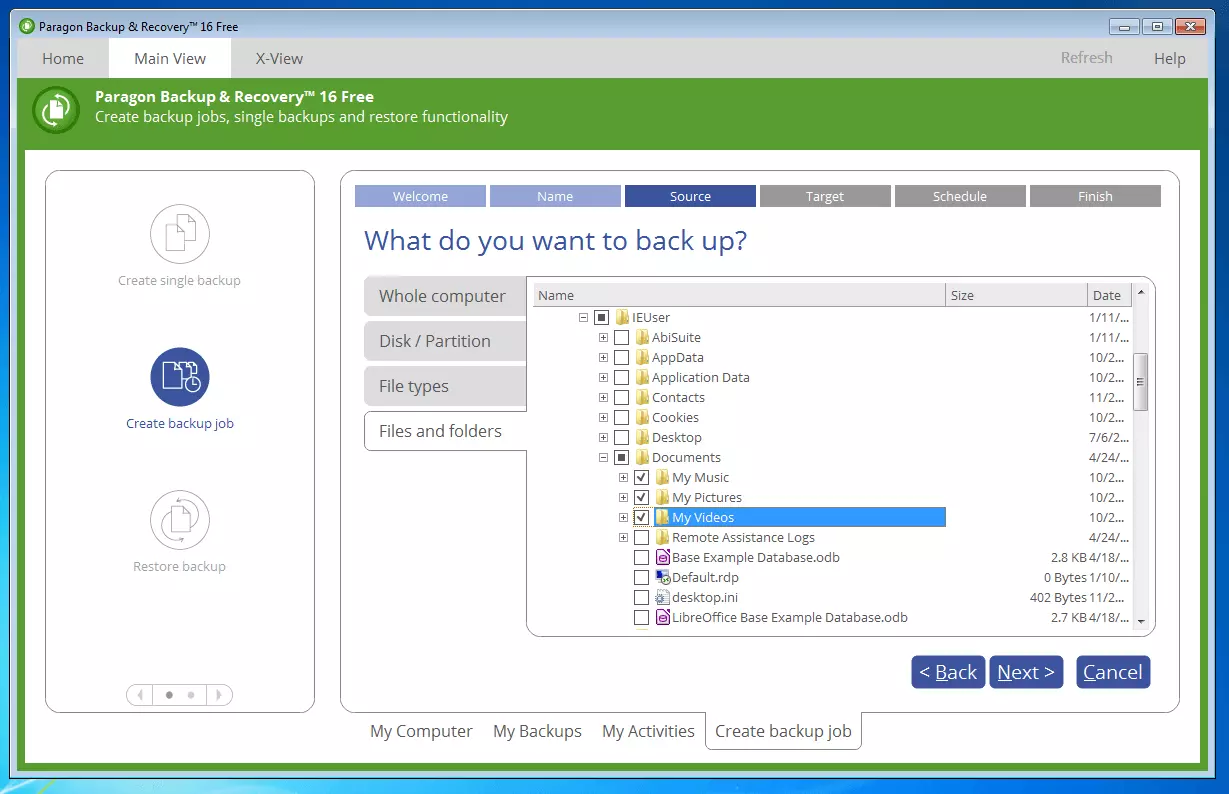1229x794 pixels.
Task: Click the Create single backup icon
Action: 179,234
